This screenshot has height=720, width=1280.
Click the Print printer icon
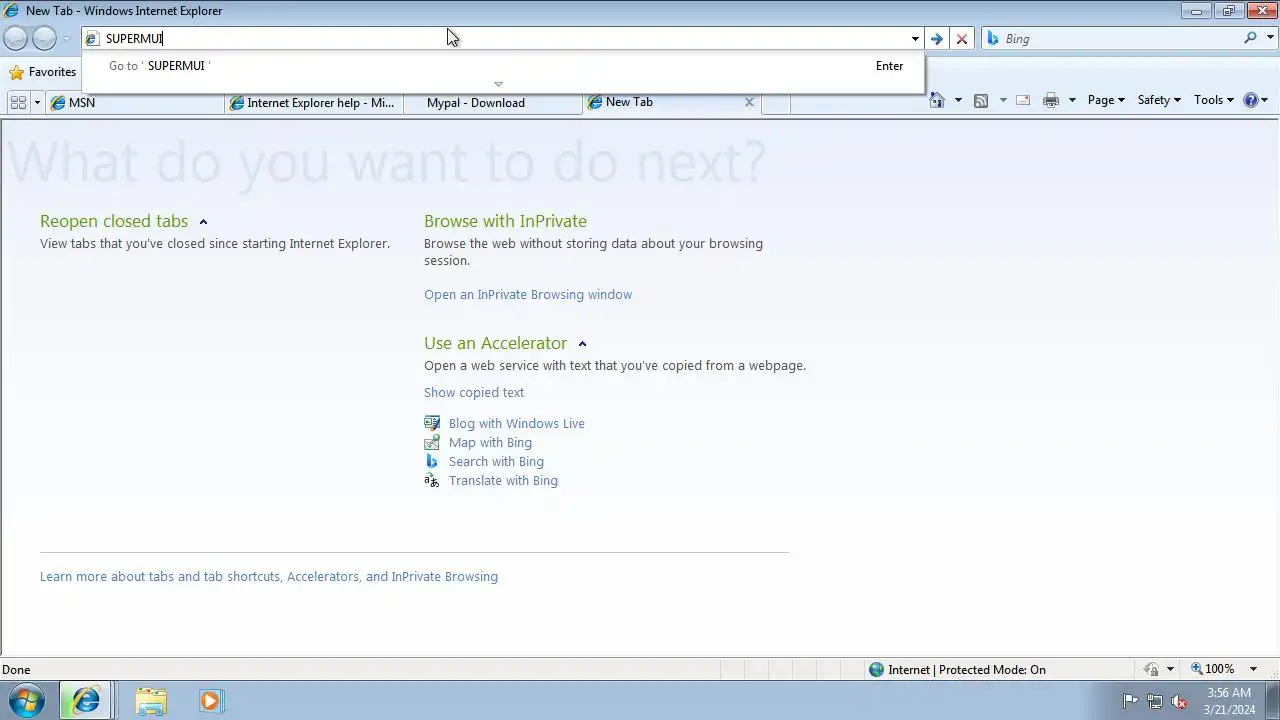click(x=1050, y=100)
